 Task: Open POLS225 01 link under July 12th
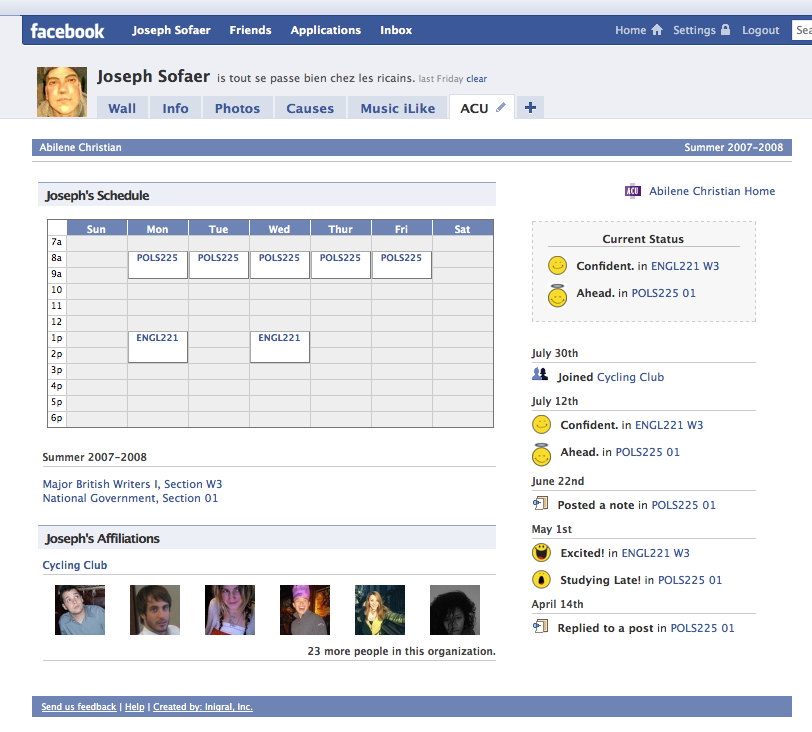click(647, 452)
